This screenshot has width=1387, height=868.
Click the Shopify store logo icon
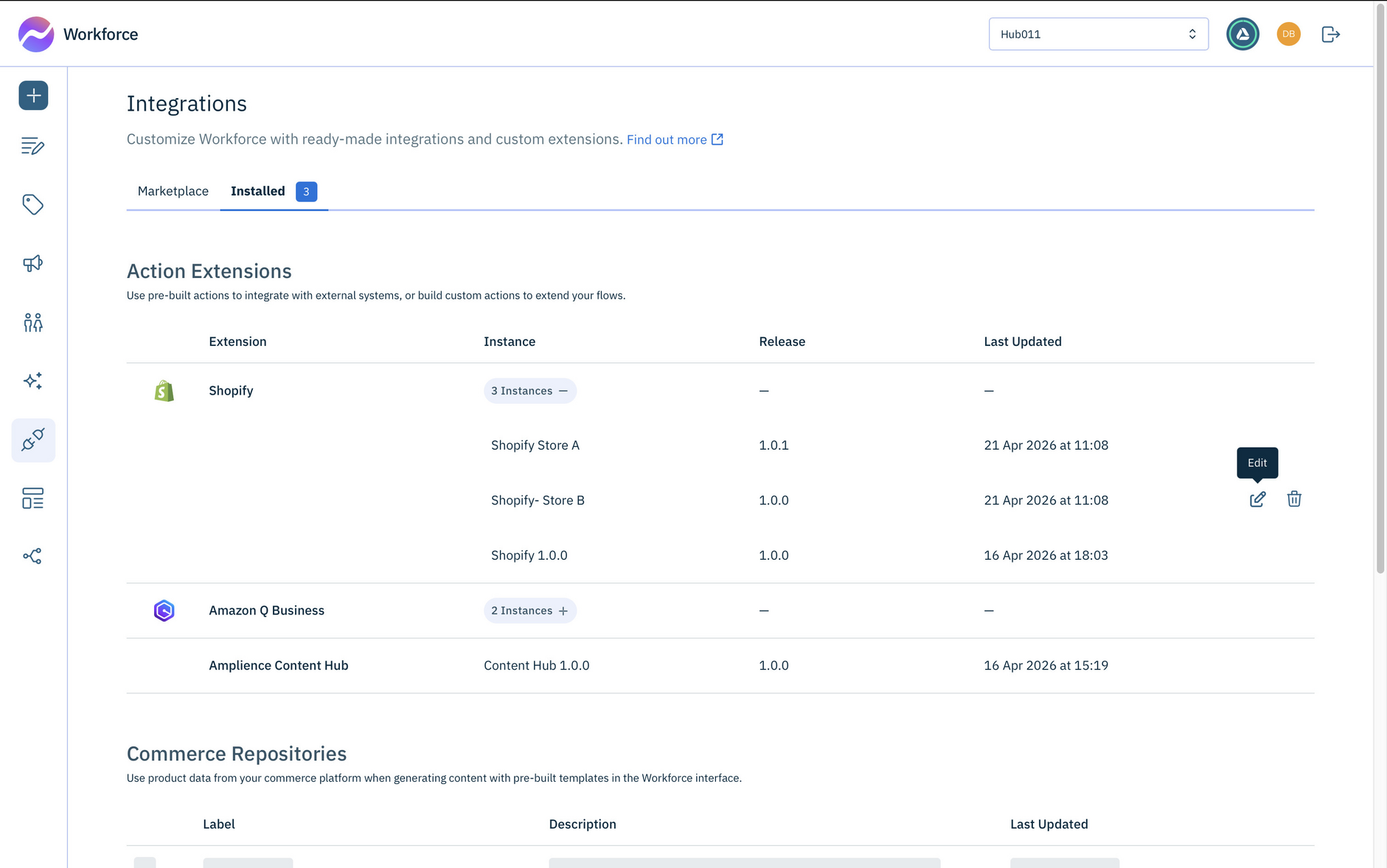[x=164, y=390]
